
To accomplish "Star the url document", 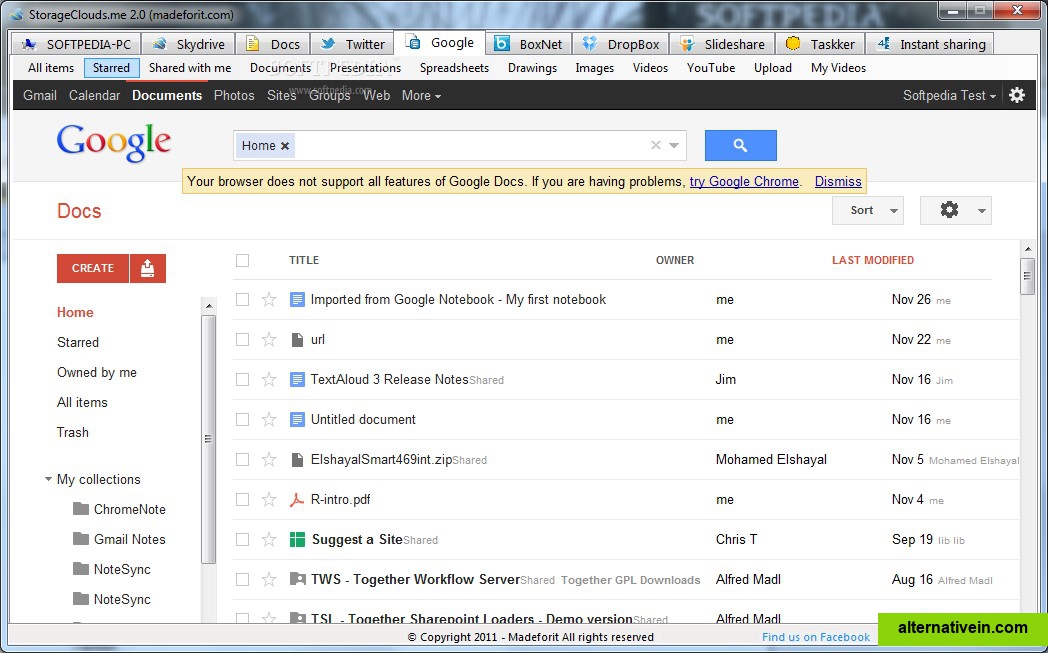I will tap(269, 340).
